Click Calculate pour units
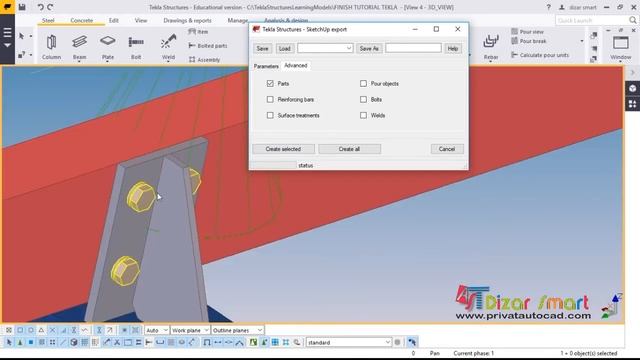640x360 pixels. [540, 55]
